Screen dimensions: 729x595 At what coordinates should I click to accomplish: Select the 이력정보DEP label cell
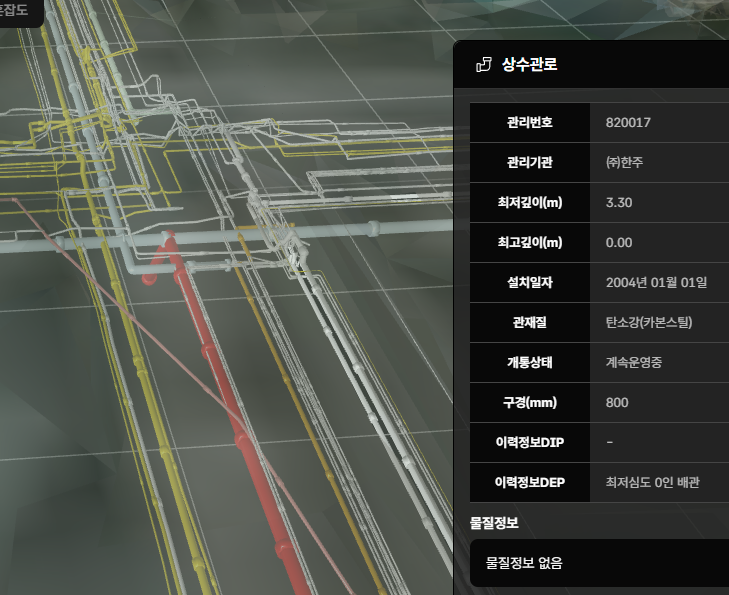click(530, 482)
